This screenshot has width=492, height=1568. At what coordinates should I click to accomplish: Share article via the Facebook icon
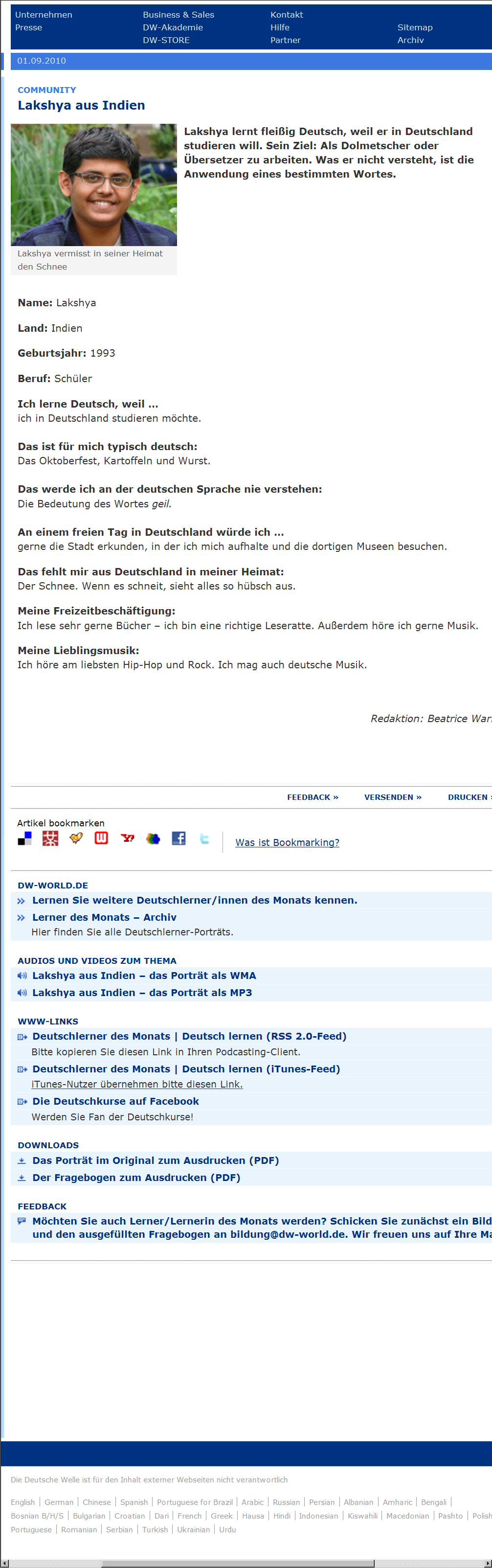[x=179, y=838]
